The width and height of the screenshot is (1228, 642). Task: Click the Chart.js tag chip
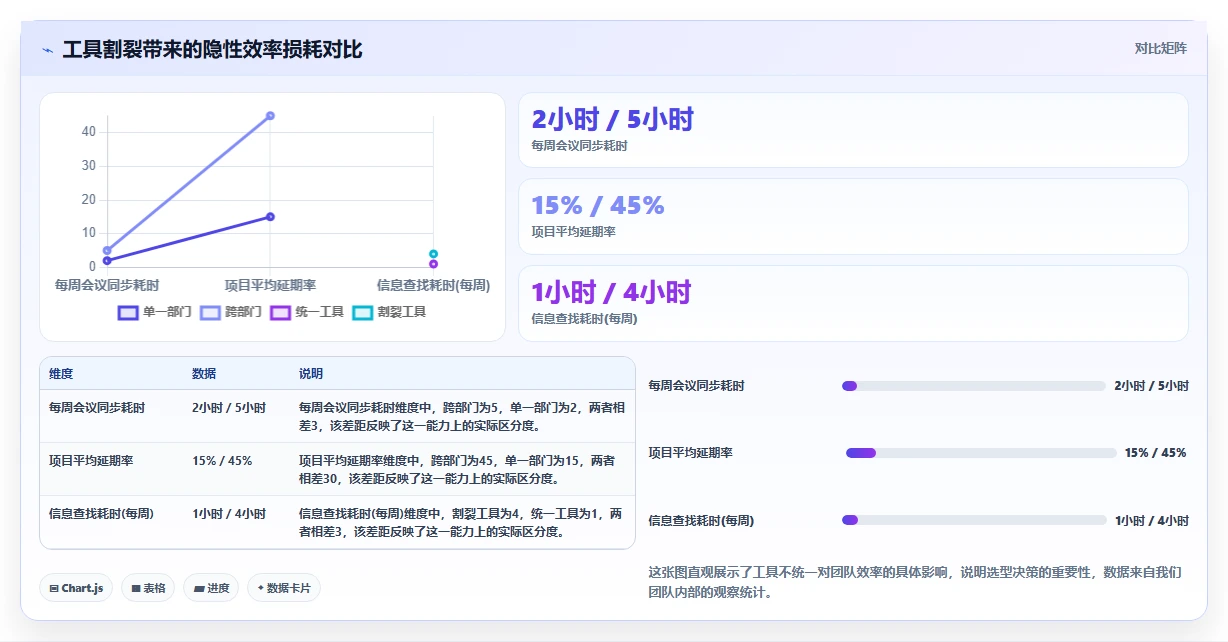pyautogui.click(x=77, y=588)
